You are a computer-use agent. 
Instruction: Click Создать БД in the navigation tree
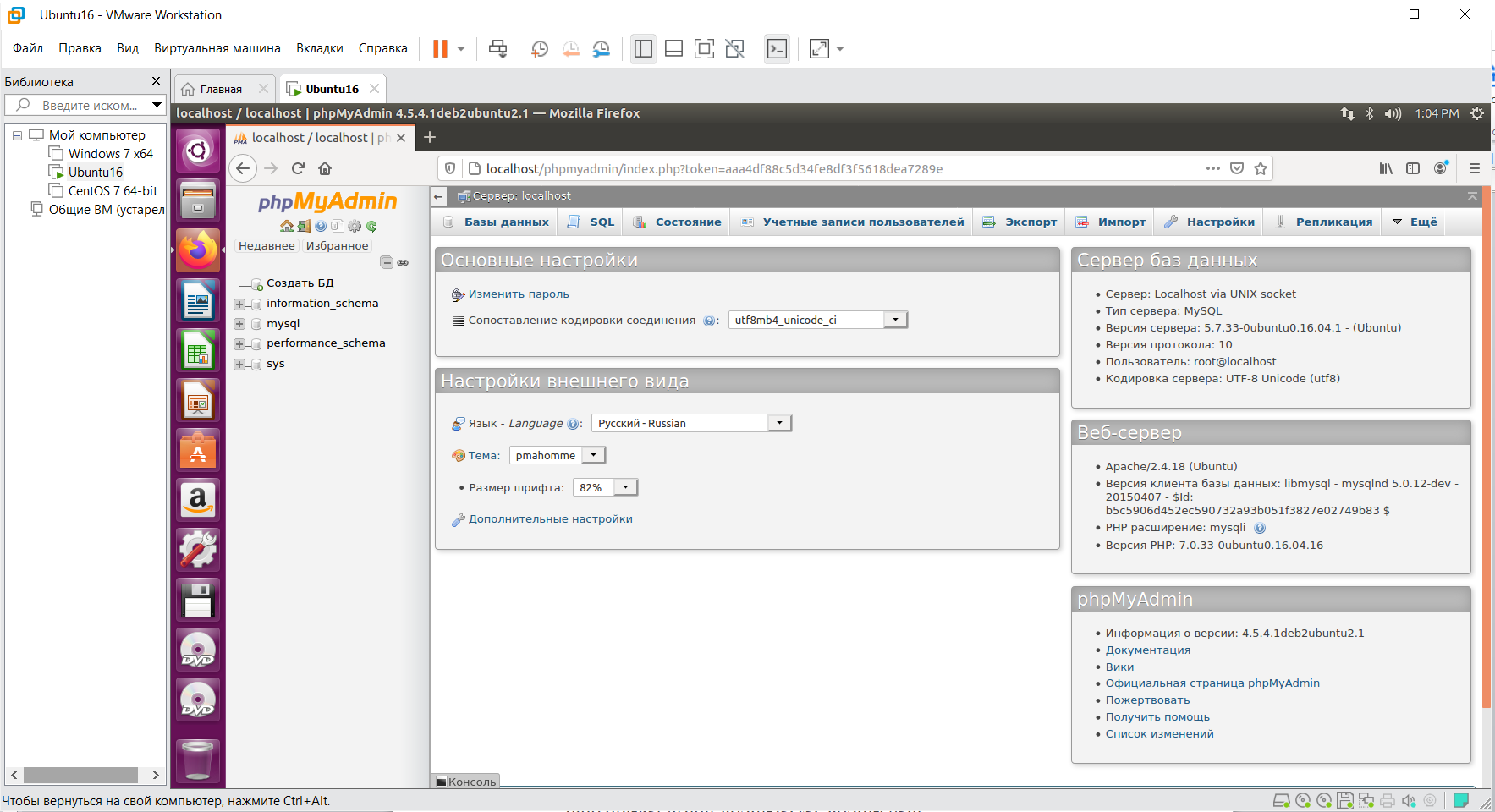tap(300, 283)
